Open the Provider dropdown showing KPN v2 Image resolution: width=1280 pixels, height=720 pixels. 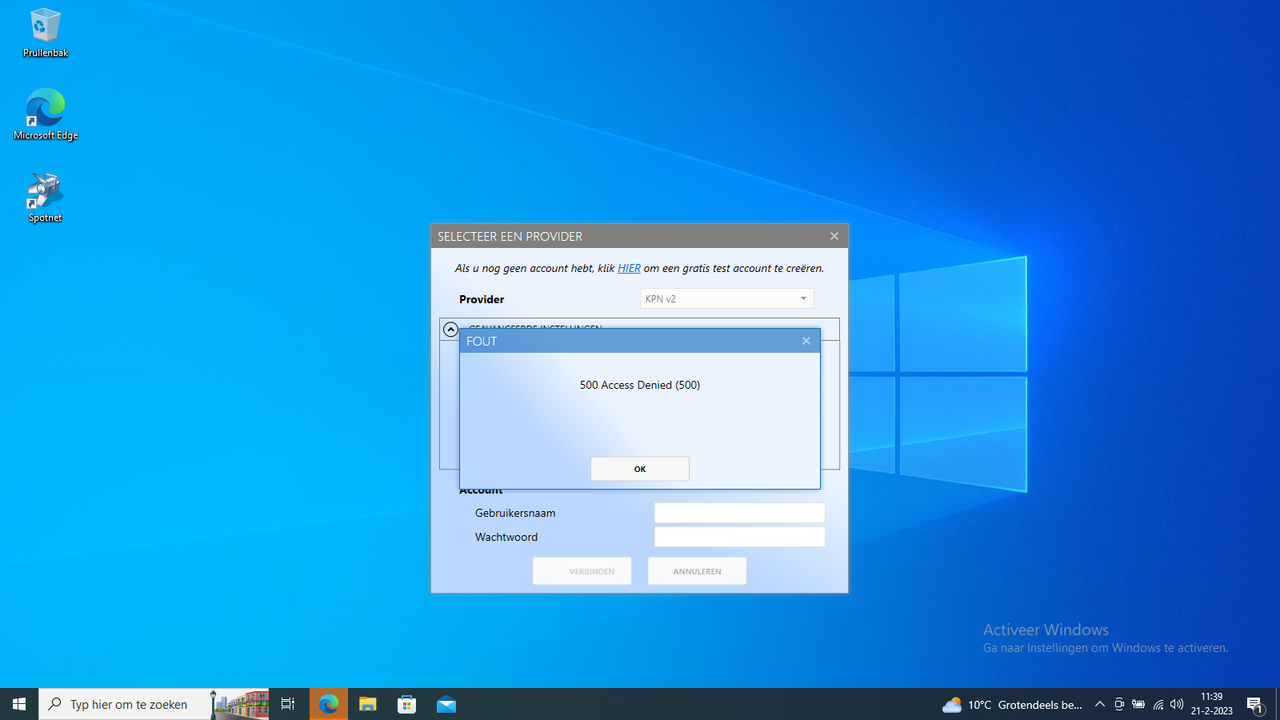click(727, 299)
